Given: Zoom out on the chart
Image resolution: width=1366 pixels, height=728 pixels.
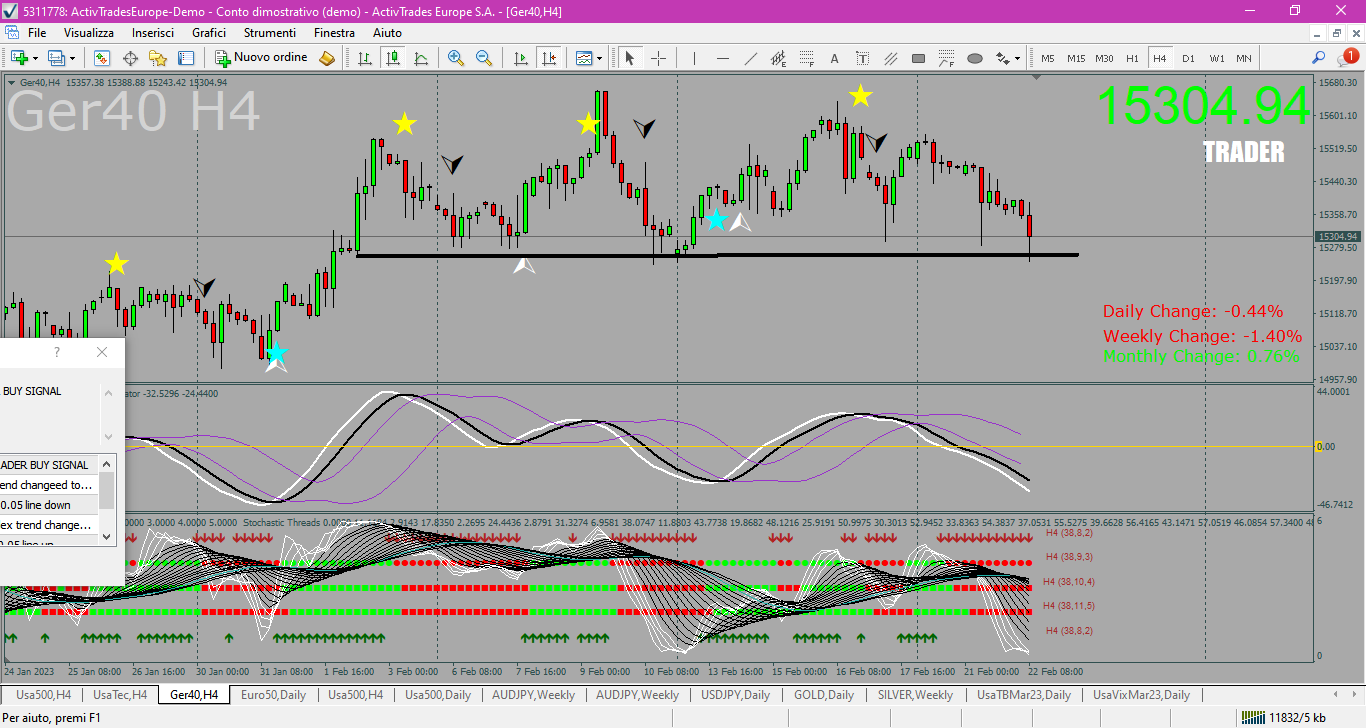Looking at the screenshot, I should (x=484, y=58).
